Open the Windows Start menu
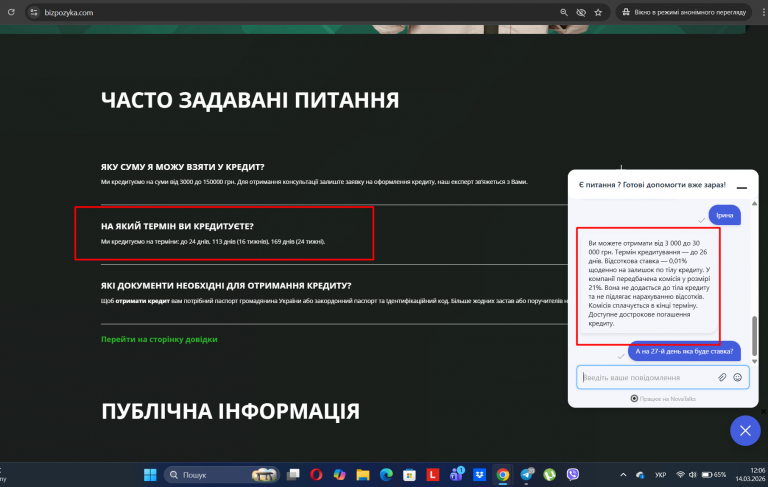The image size is (768, 487). (150, 475)
